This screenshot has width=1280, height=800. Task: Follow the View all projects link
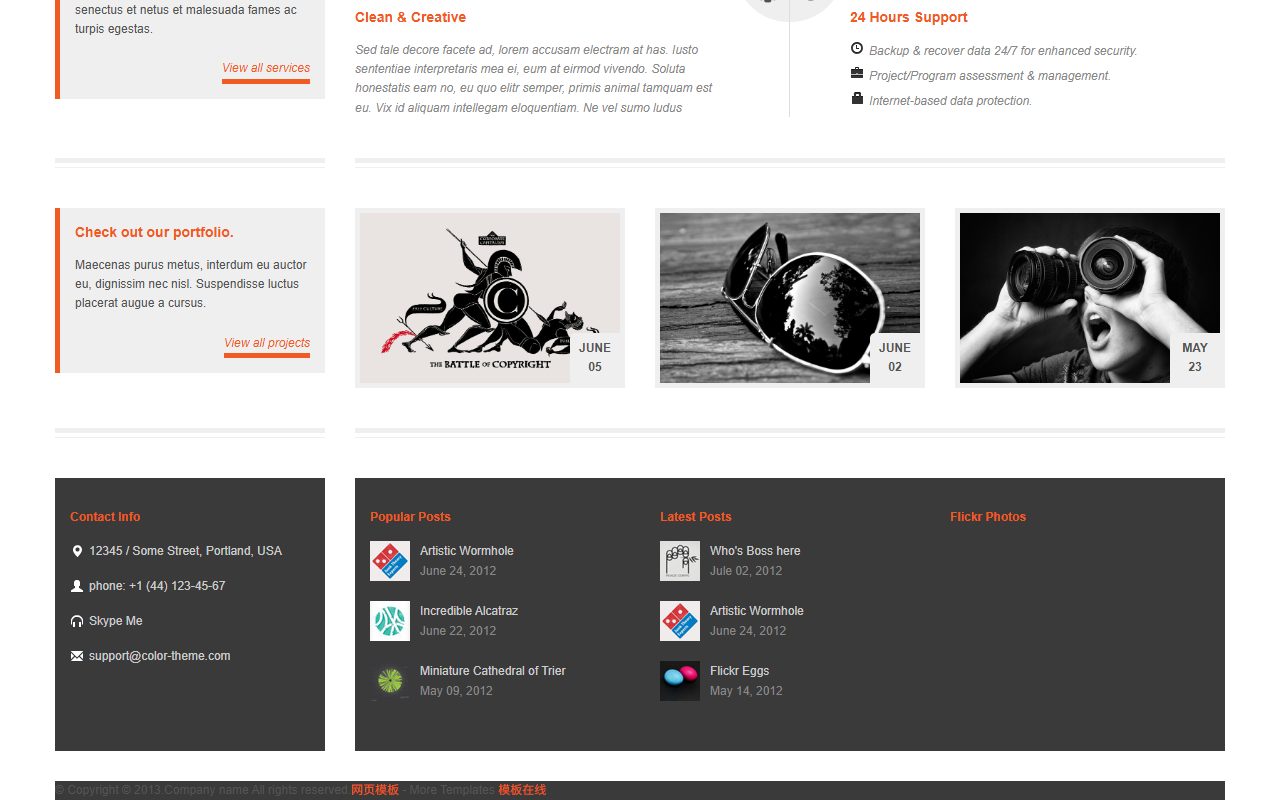tap(267, 343)
